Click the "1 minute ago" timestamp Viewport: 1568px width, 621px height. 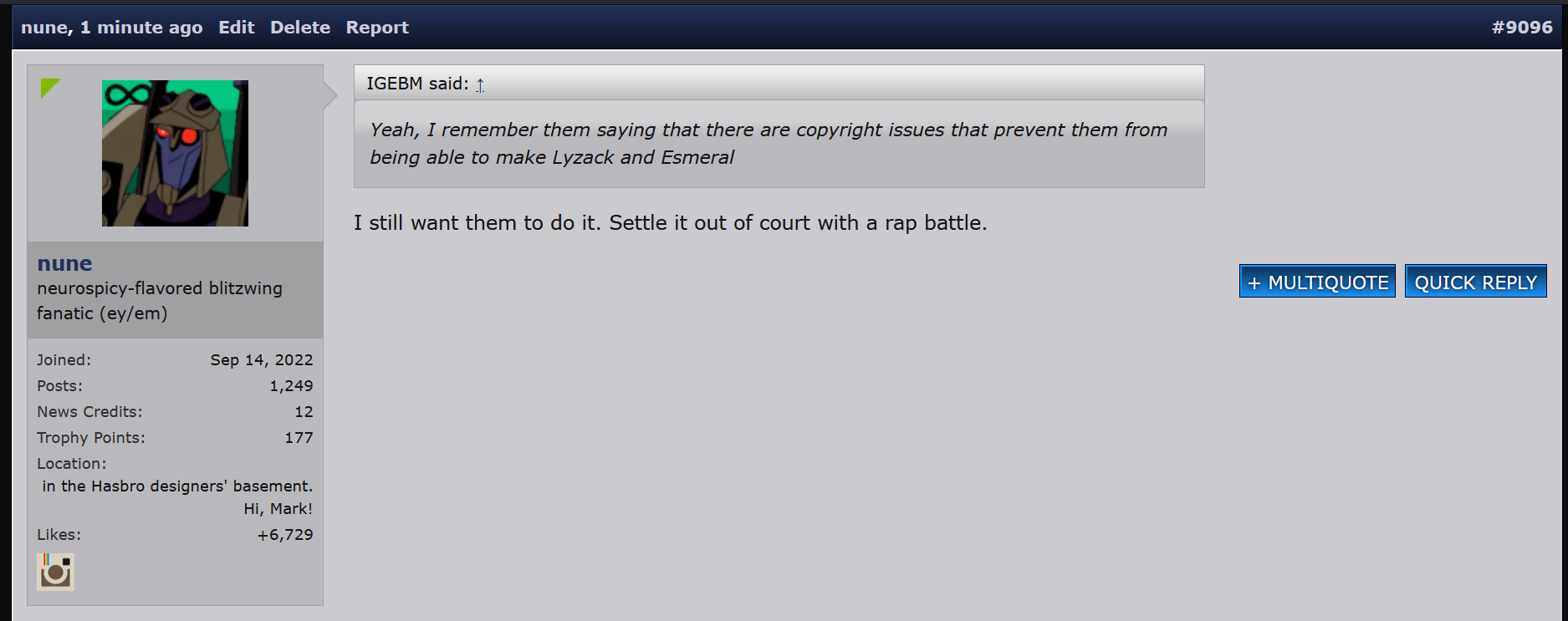click(x=141, y=28)
